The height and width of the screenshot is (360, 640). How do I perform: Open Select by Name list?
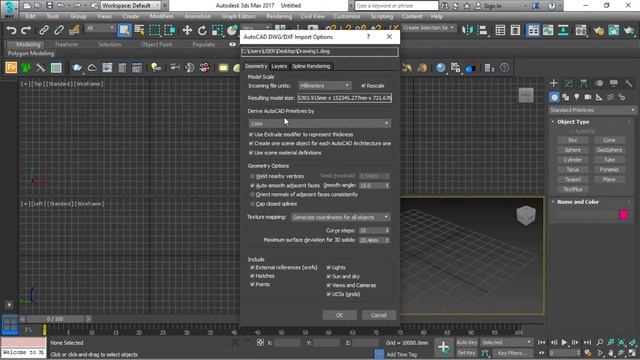click(x=139, y=30)
